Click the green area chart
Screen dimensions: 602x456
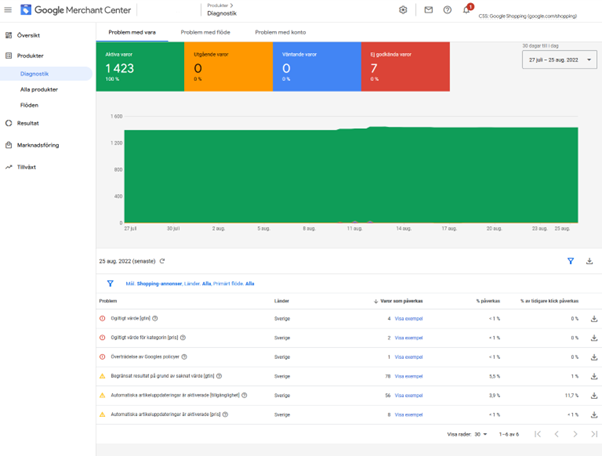tap(351, 175)
